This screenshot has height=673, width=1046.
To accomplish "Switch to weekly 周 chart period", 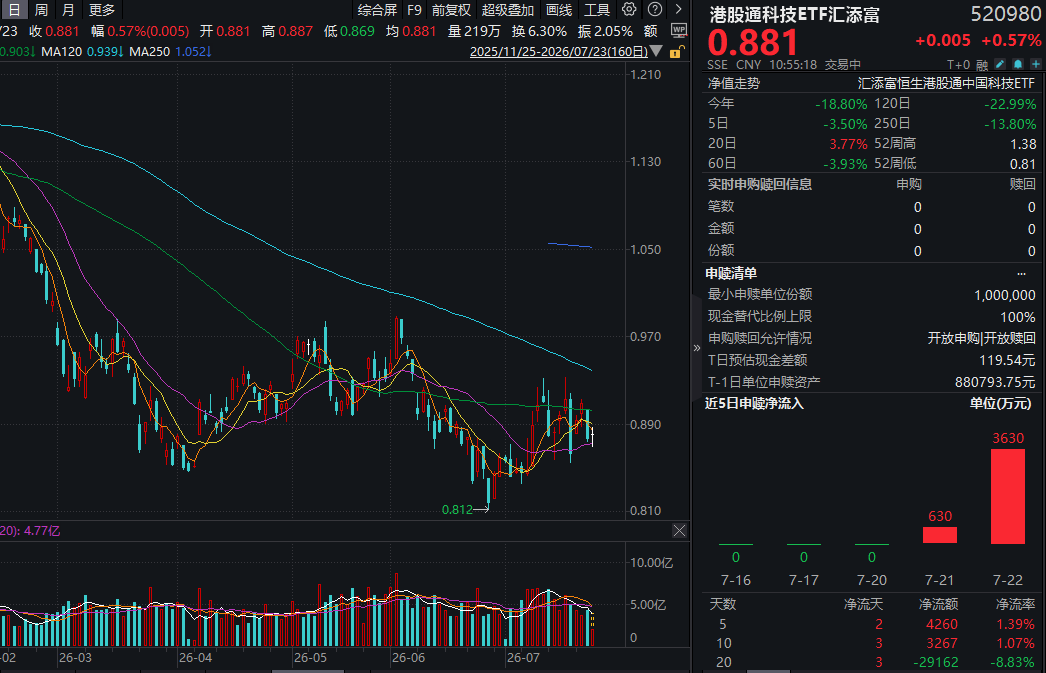I will point(41,10).
